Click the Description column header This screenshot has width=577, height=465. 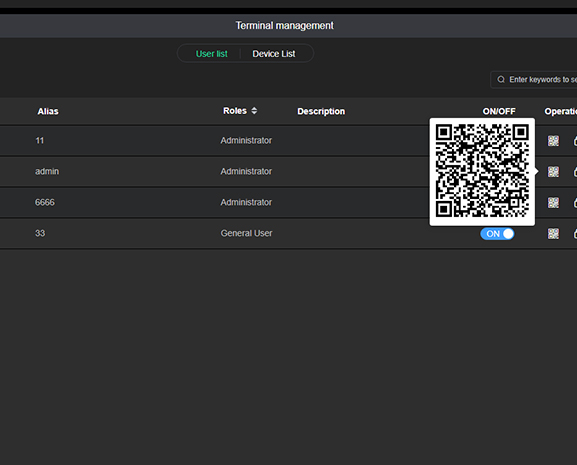tap(321, 111)
